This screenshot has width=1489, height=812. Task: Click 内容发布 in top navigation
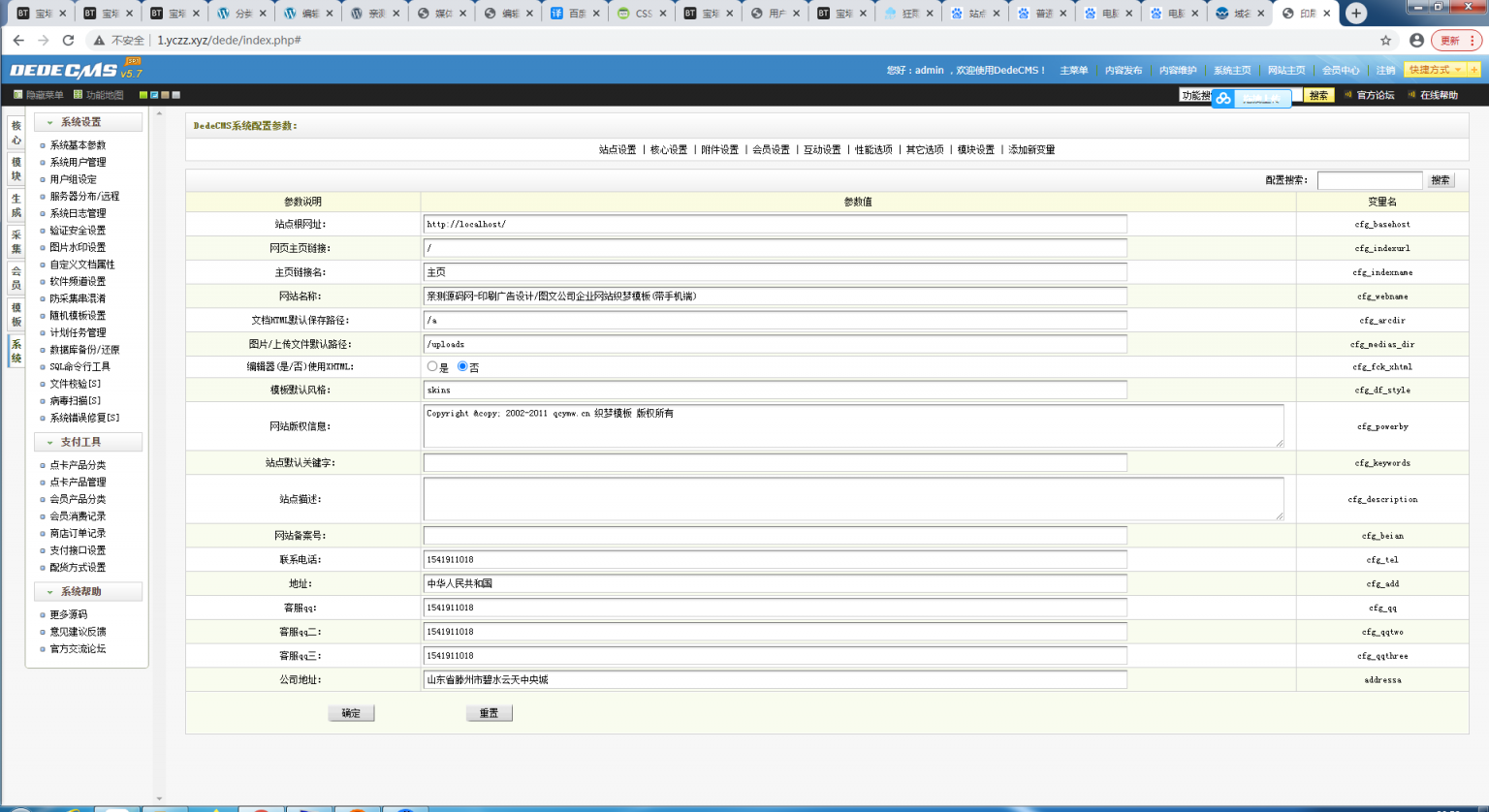[1124, 70]
